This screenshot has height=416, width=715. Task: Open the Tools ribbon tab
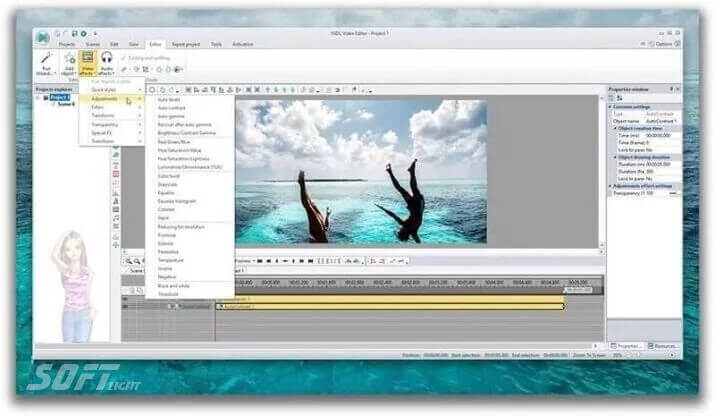[216, 44]
